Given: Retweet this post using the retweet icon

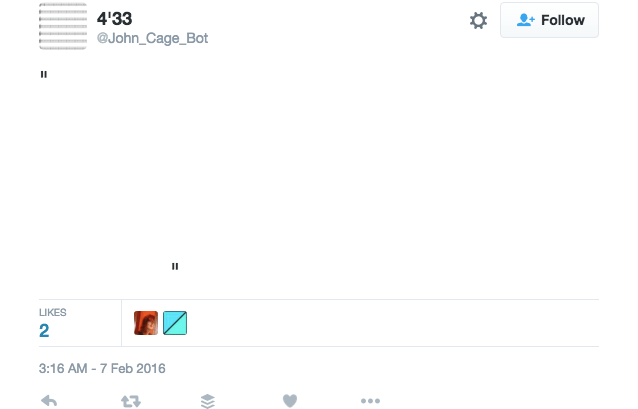Looking at the screenshot, I should (131, 401).
